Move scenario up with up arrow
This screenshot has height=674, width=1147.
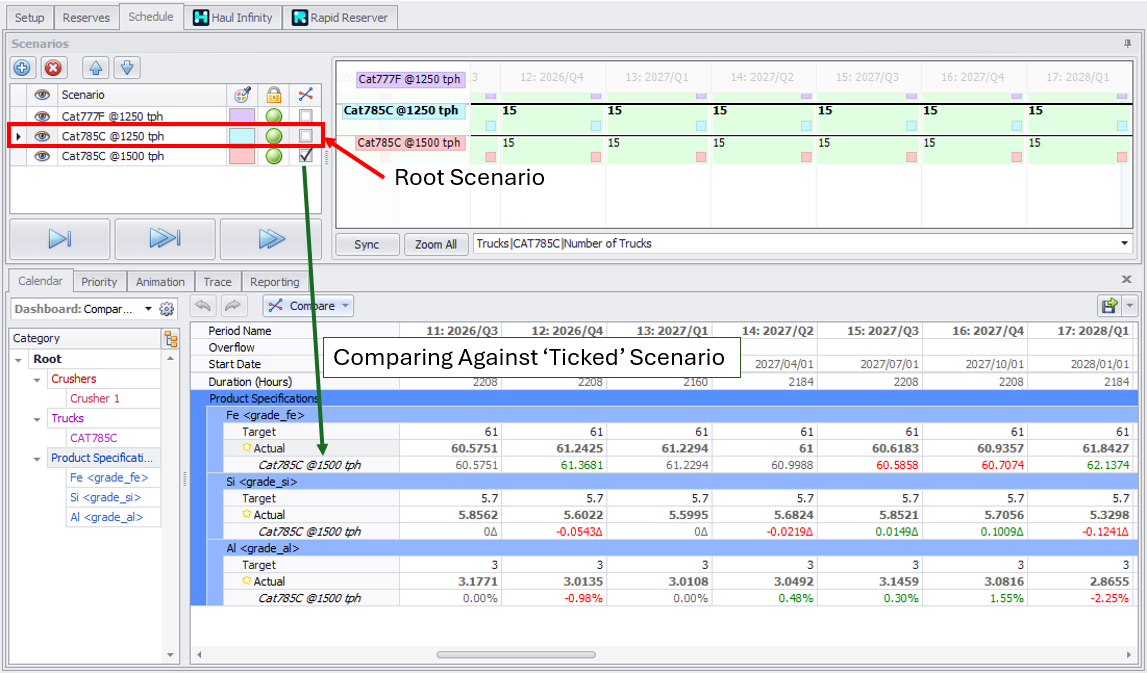tap(94, 68)
